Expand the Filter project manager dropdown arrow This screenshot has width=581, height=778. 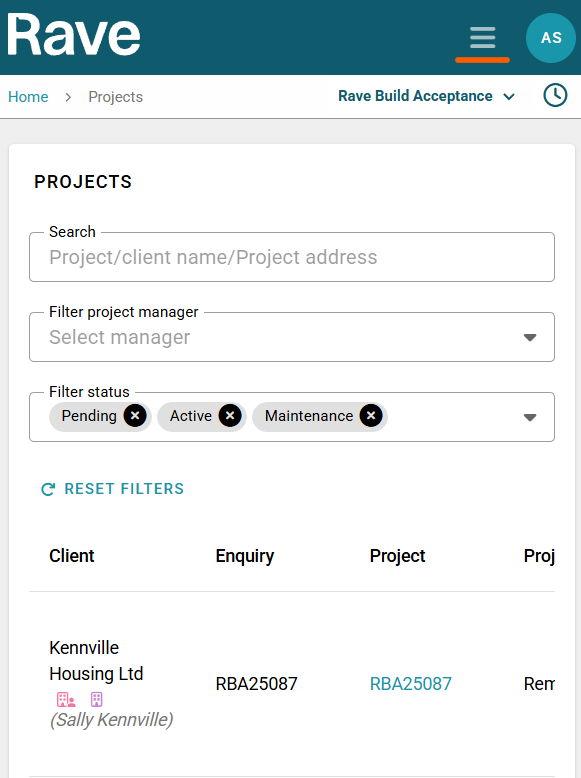[530, 337]
